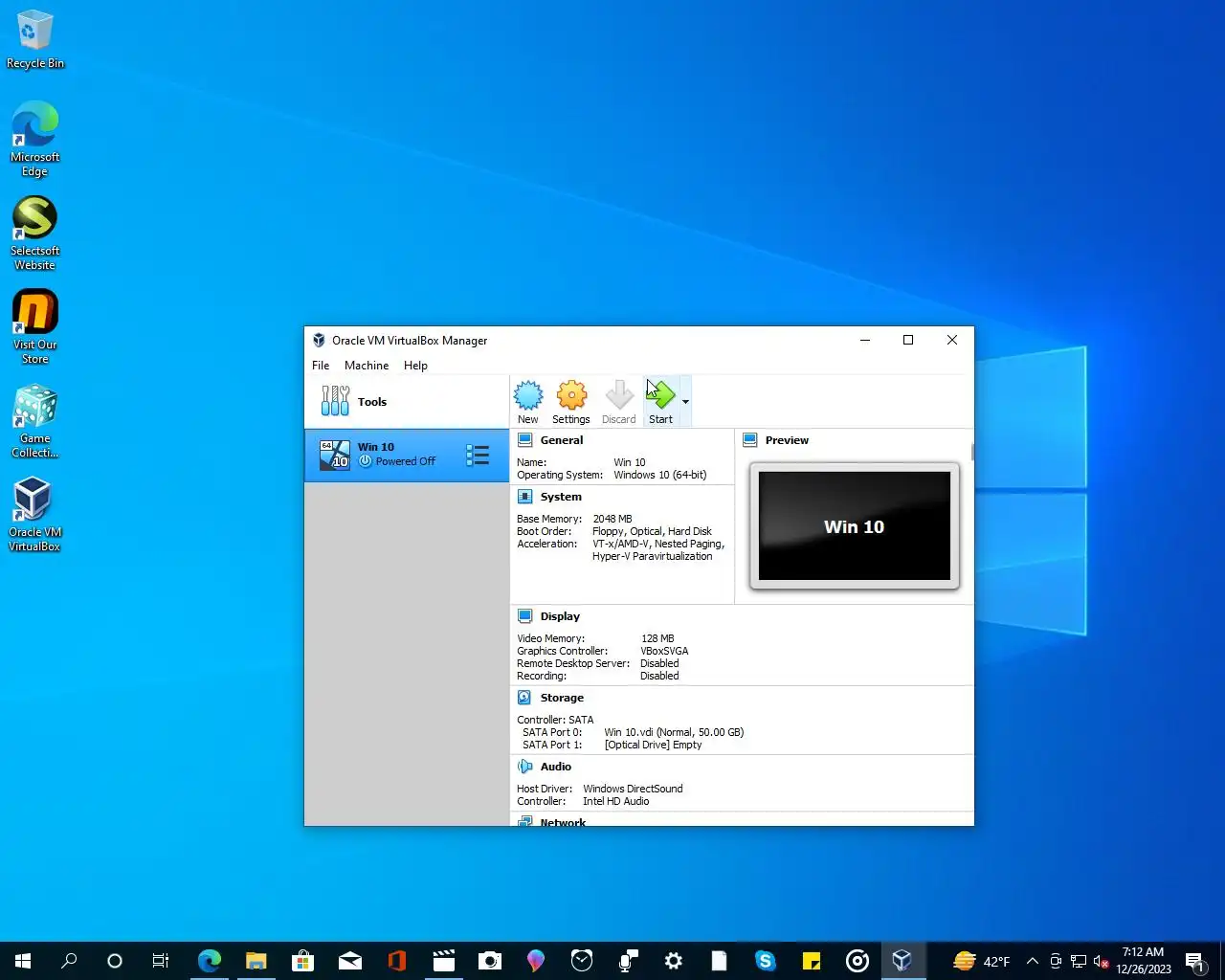The image size is (1225, 980).
Task: Click the Storage section header
Action: 562,698
